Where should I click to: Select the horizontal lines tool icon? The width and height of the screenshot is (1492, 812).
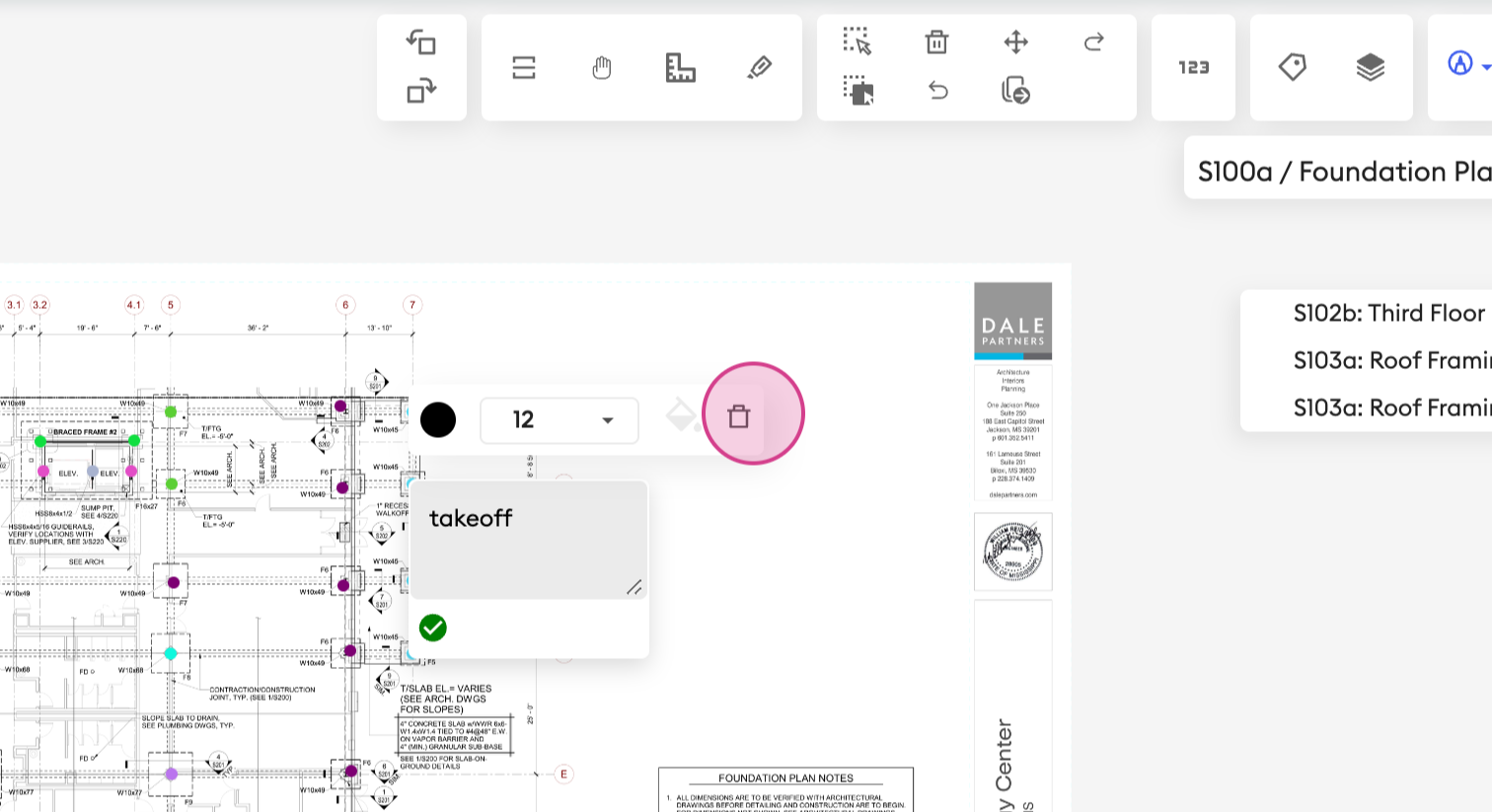pyautogui.click(x=524, y=67)
